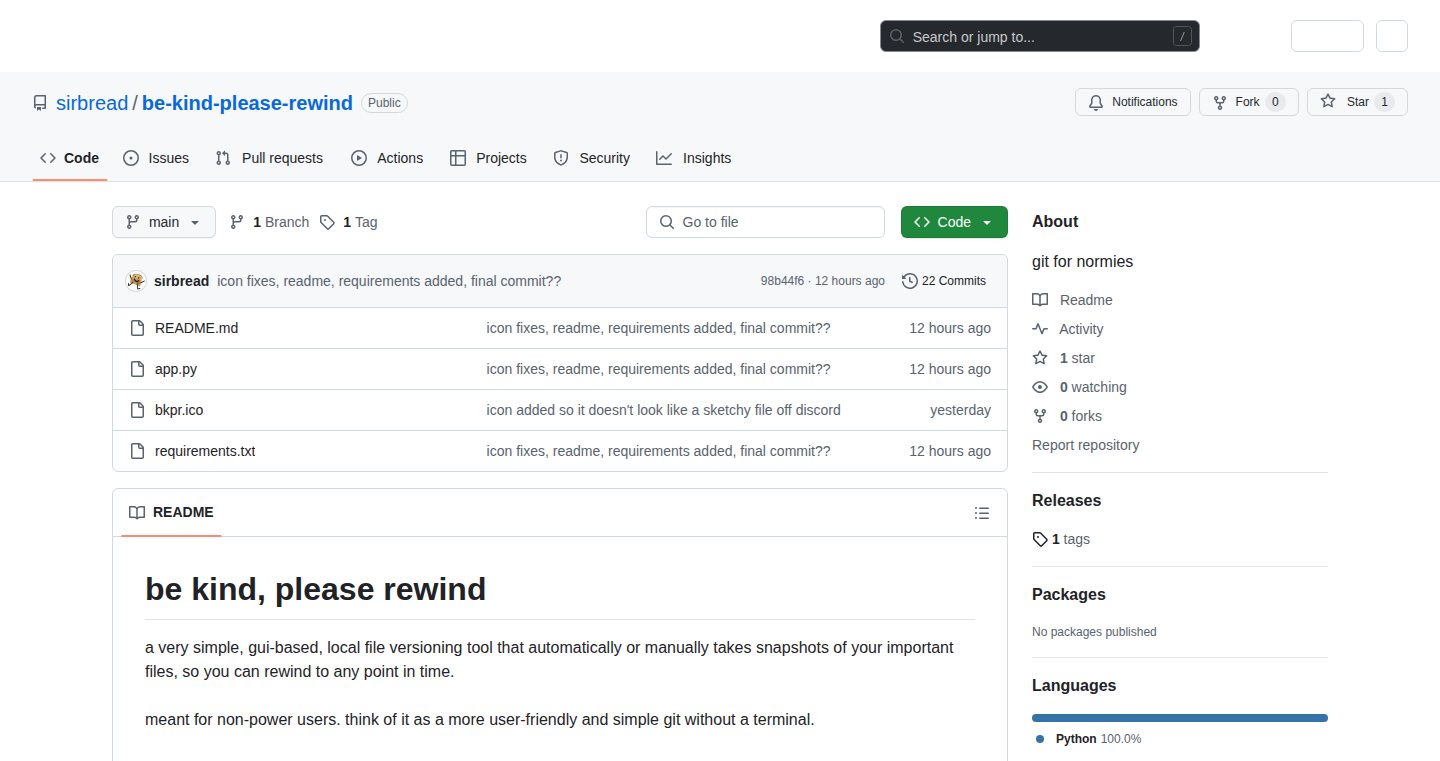The image size is (1440, 761).
Task: Focus the Go to file search box
Action: coord(765,222)
